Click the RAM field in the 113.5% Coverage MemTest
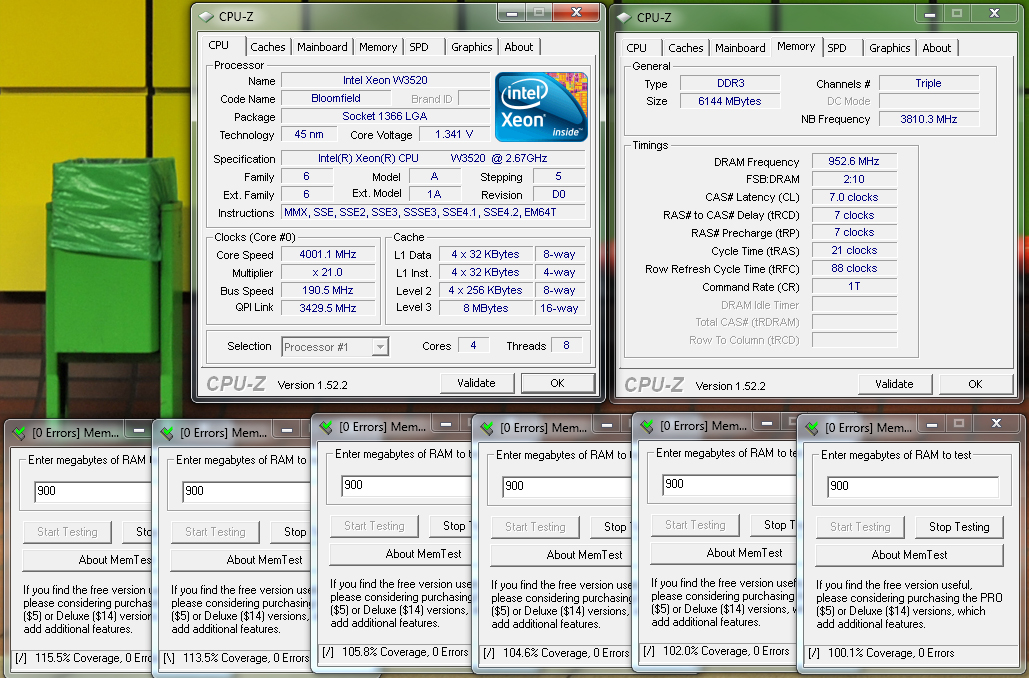The image size is (1029, 678). [245, 492]
